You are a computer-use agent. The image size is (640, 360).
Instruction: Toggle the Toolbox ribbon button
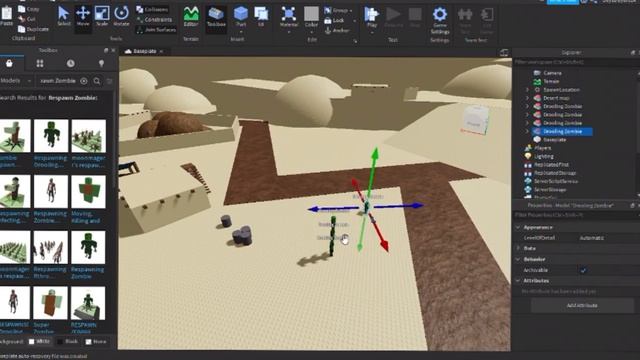tap(216, 17)
